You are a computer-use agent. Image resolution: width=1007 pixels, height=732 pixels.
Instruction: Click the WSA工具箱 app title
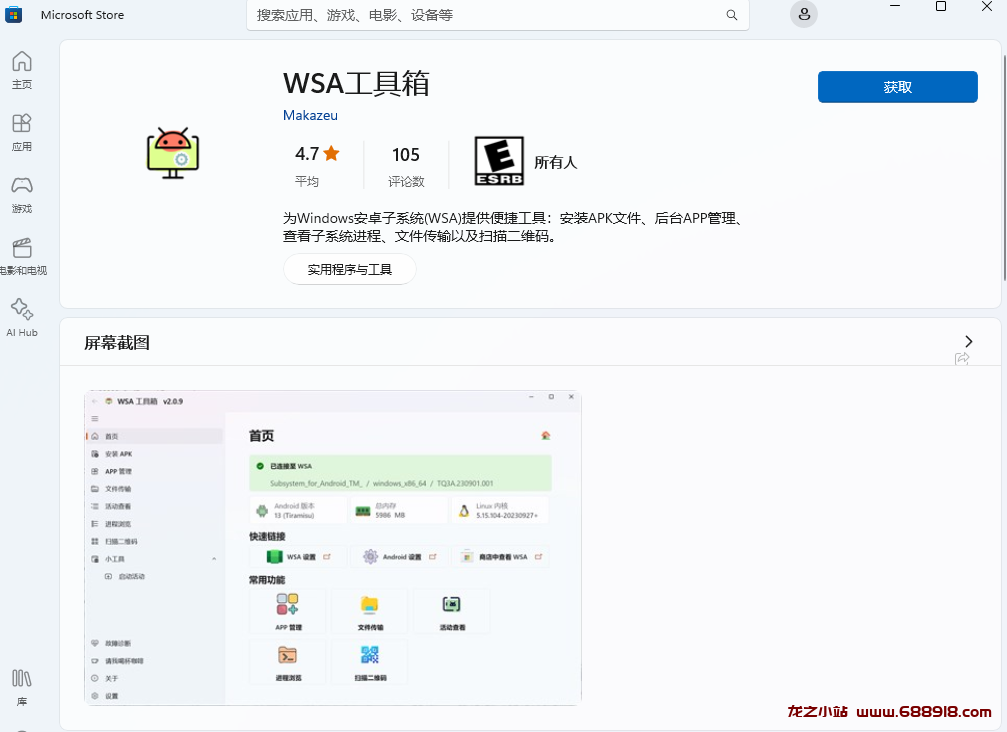356,84
